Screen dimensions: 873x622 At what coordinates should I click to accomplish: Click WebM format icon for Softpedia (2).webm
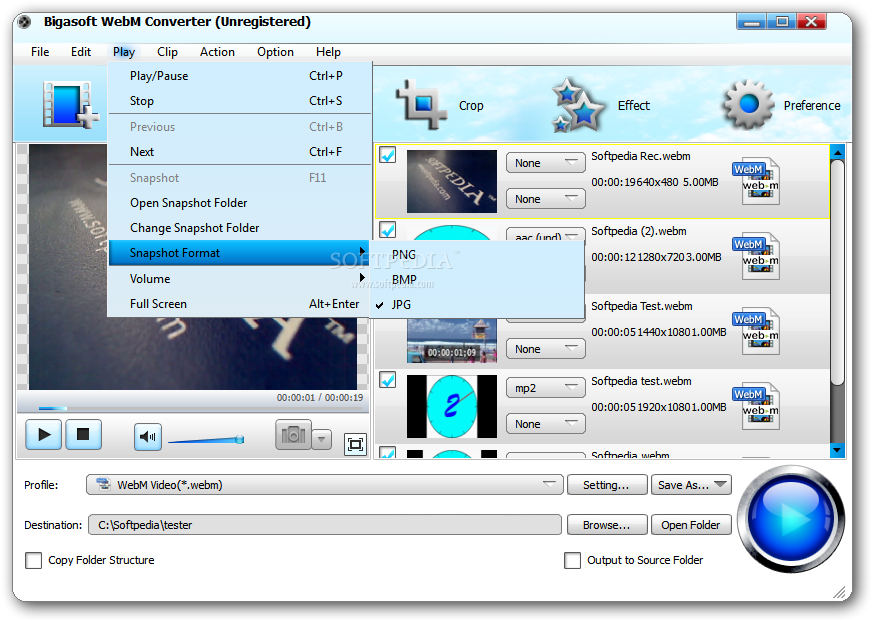pyautogui.click(x=756, y=256)
